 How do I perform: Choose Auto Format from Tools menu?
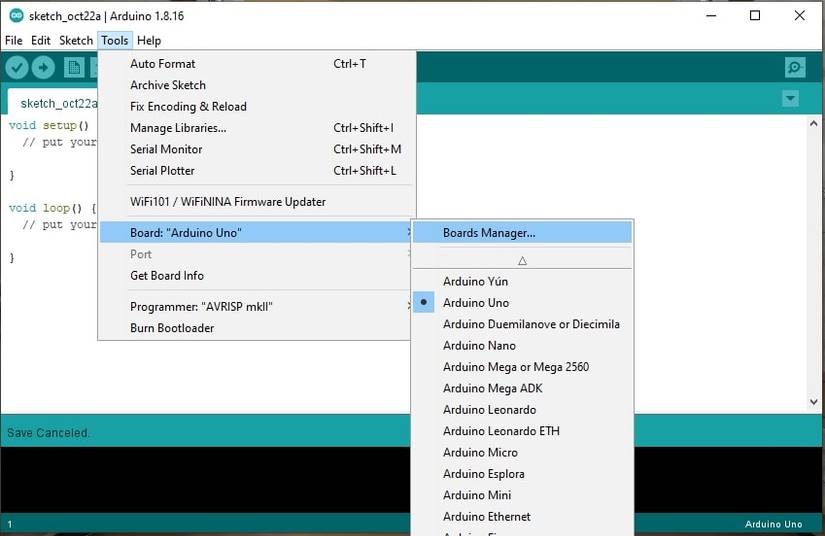click(x=255, y=64)
